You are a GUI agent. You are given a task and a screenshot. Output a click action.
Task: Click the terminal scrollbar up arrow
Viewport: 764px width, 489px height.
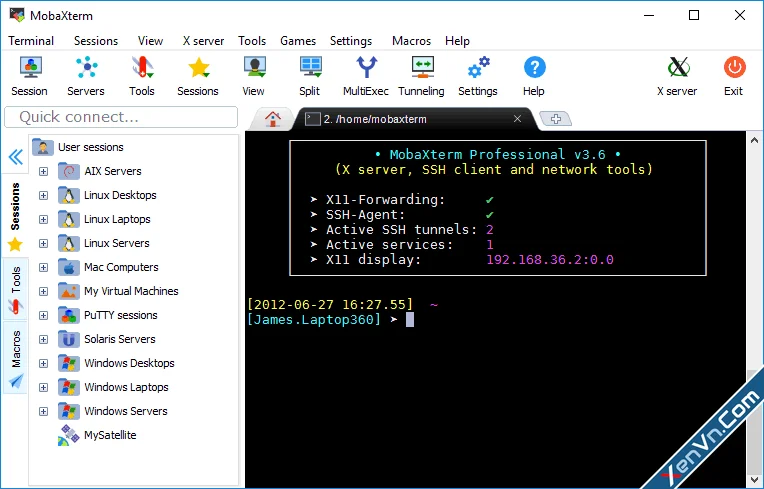tap(754, 139)
